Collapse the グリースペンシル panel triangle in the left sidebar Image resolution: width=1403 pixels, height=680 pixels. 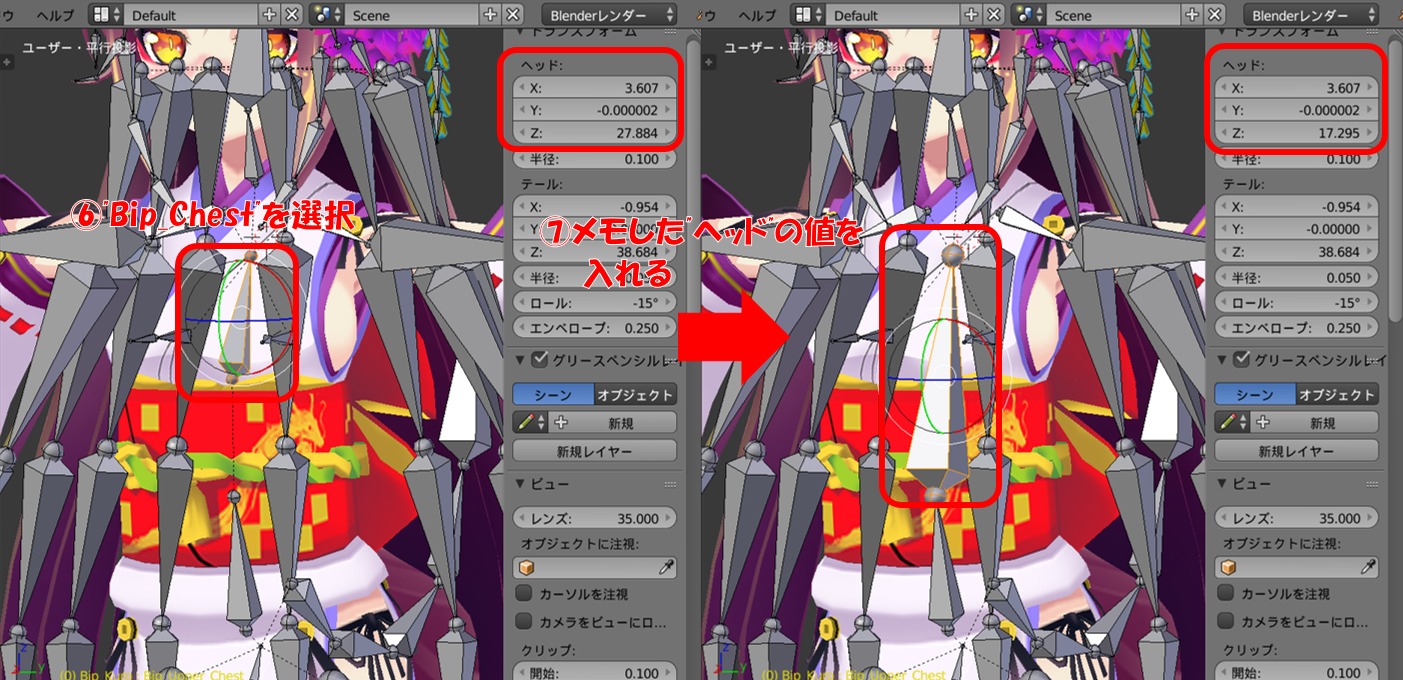coord(521,360)
